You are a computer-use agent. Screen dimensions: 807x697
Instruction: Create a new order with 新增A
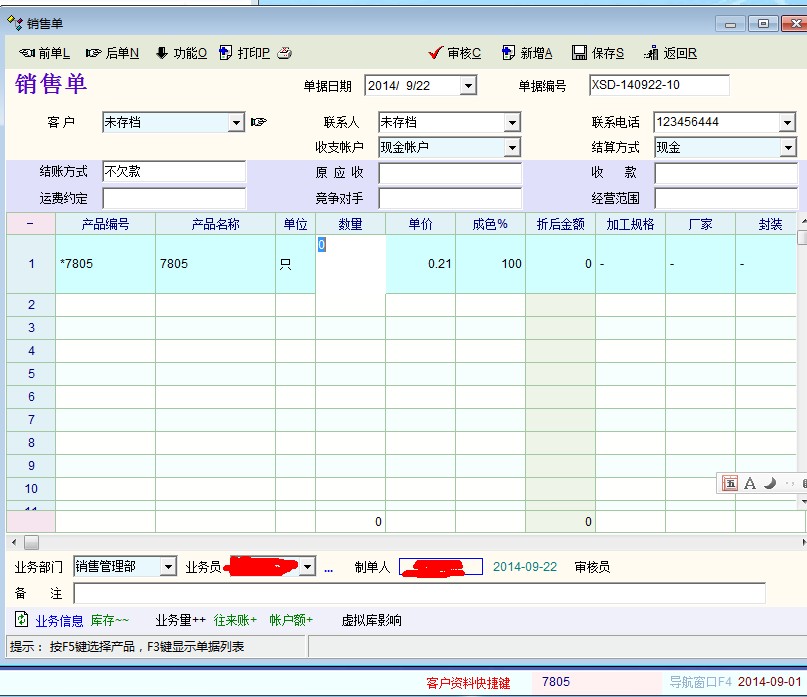click(527, 53)
